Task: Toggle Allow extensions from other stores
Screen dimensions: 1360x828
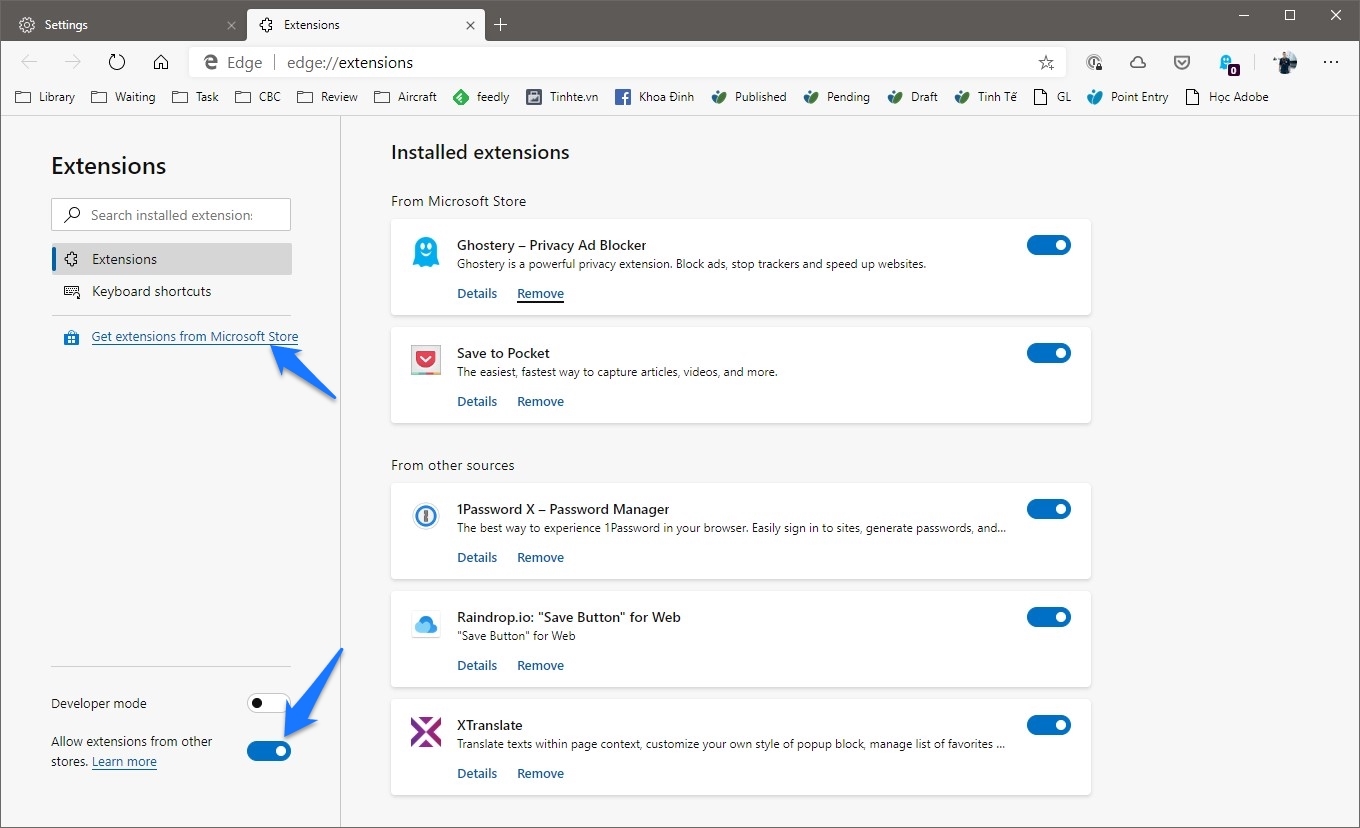Action: tap(269, 751)
